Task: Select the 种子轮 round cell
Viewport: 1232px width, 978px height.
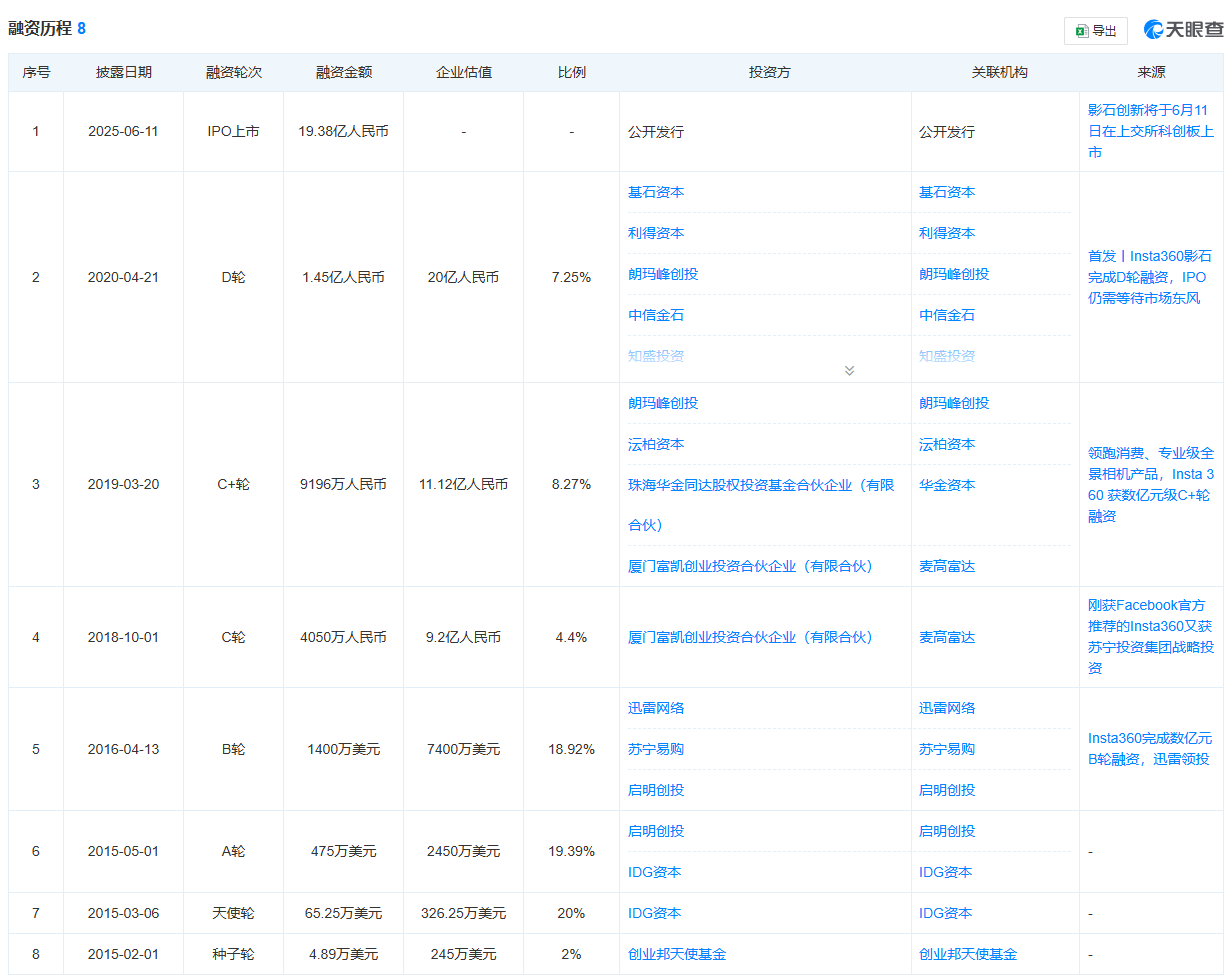Action: pos(234,954)
